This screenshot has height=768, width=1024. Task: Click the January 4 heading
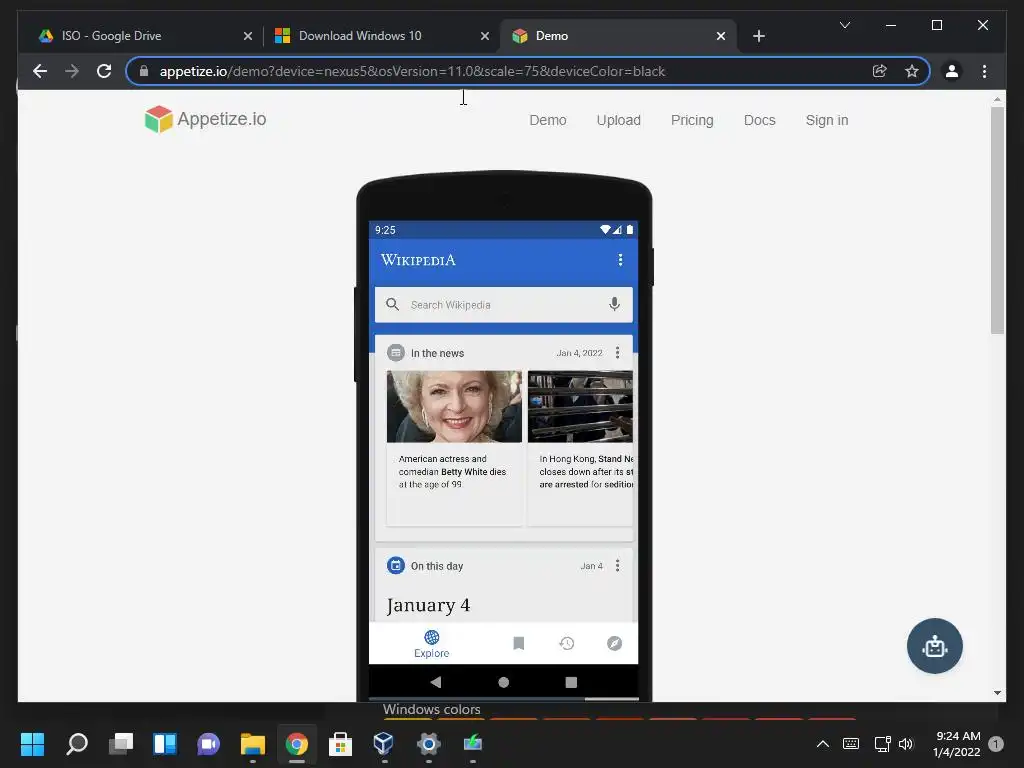(x=428, y=605)
